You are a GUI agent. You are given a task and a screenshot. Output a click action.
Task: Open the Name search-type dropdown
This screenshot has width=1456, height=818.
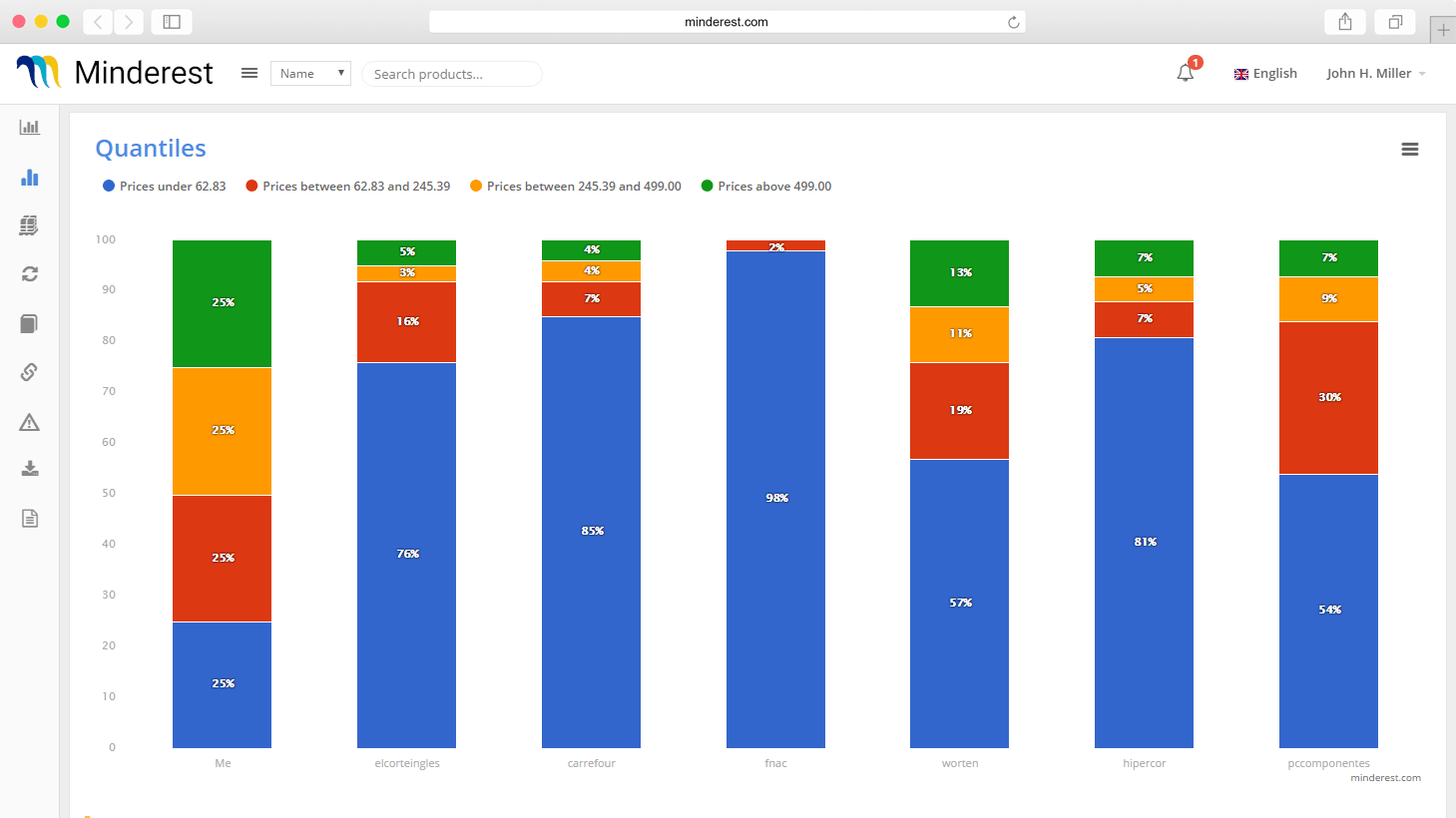[x=310, y=73]
